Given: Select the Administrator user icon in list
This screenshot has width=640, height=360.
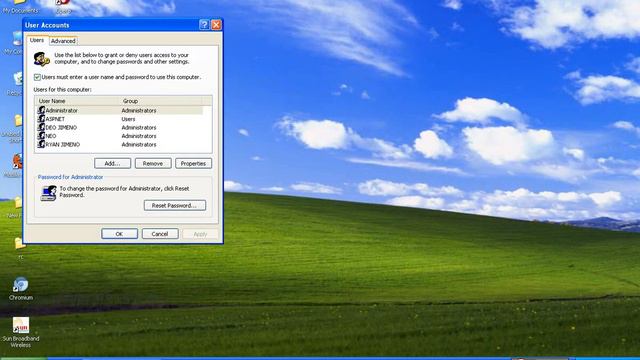Looking at the screenshot, I should (x=41, y=110).
